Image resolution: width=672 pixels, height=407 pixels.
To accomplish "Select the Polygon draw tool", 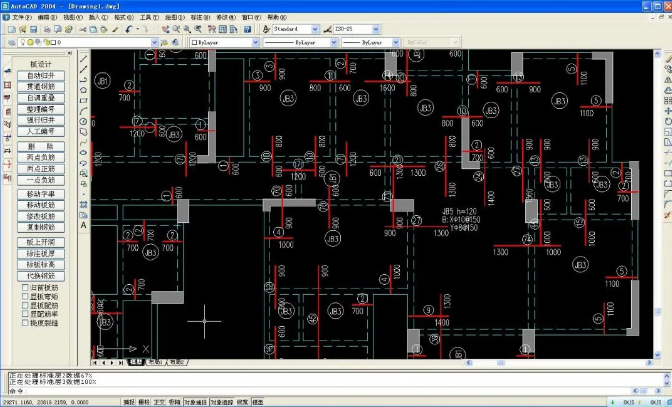I will (x=84, y=90).
